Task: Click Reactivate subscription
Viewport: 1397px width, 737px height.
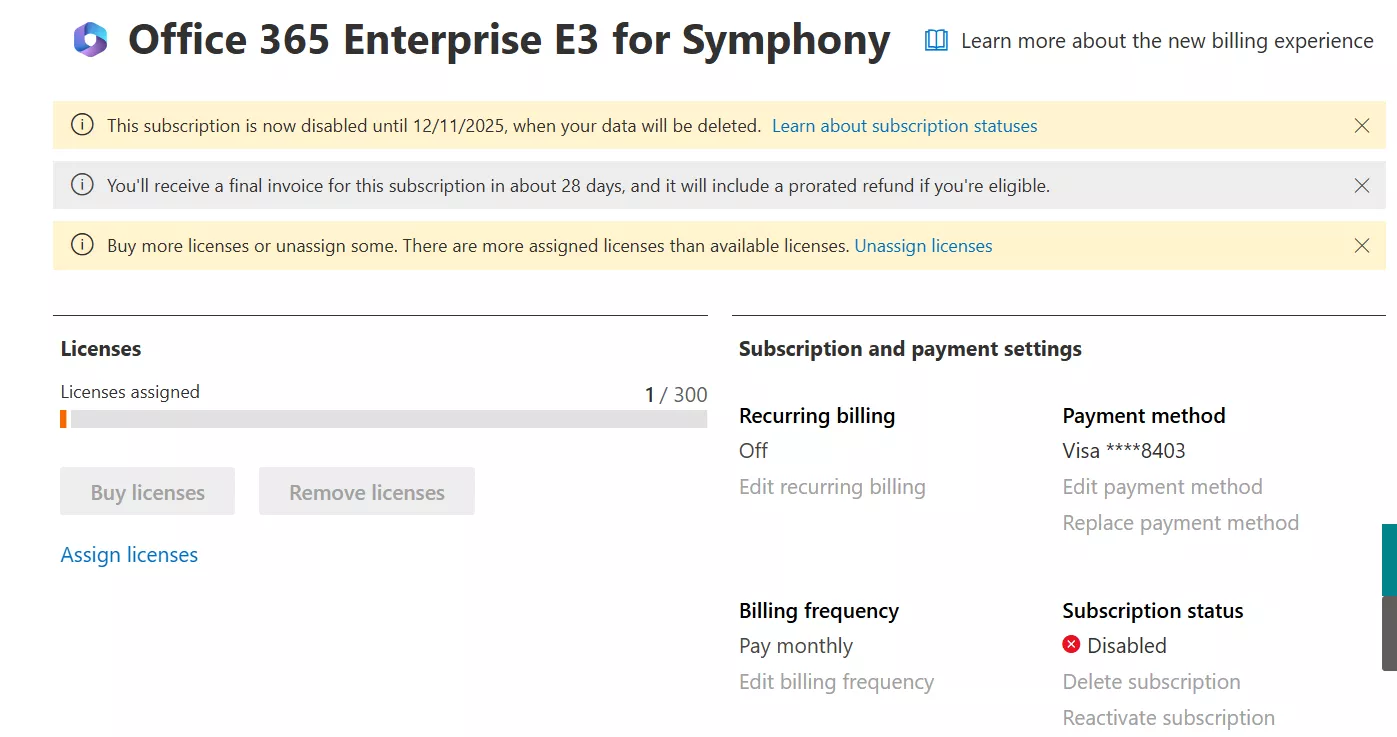Action: [1168, 718]
